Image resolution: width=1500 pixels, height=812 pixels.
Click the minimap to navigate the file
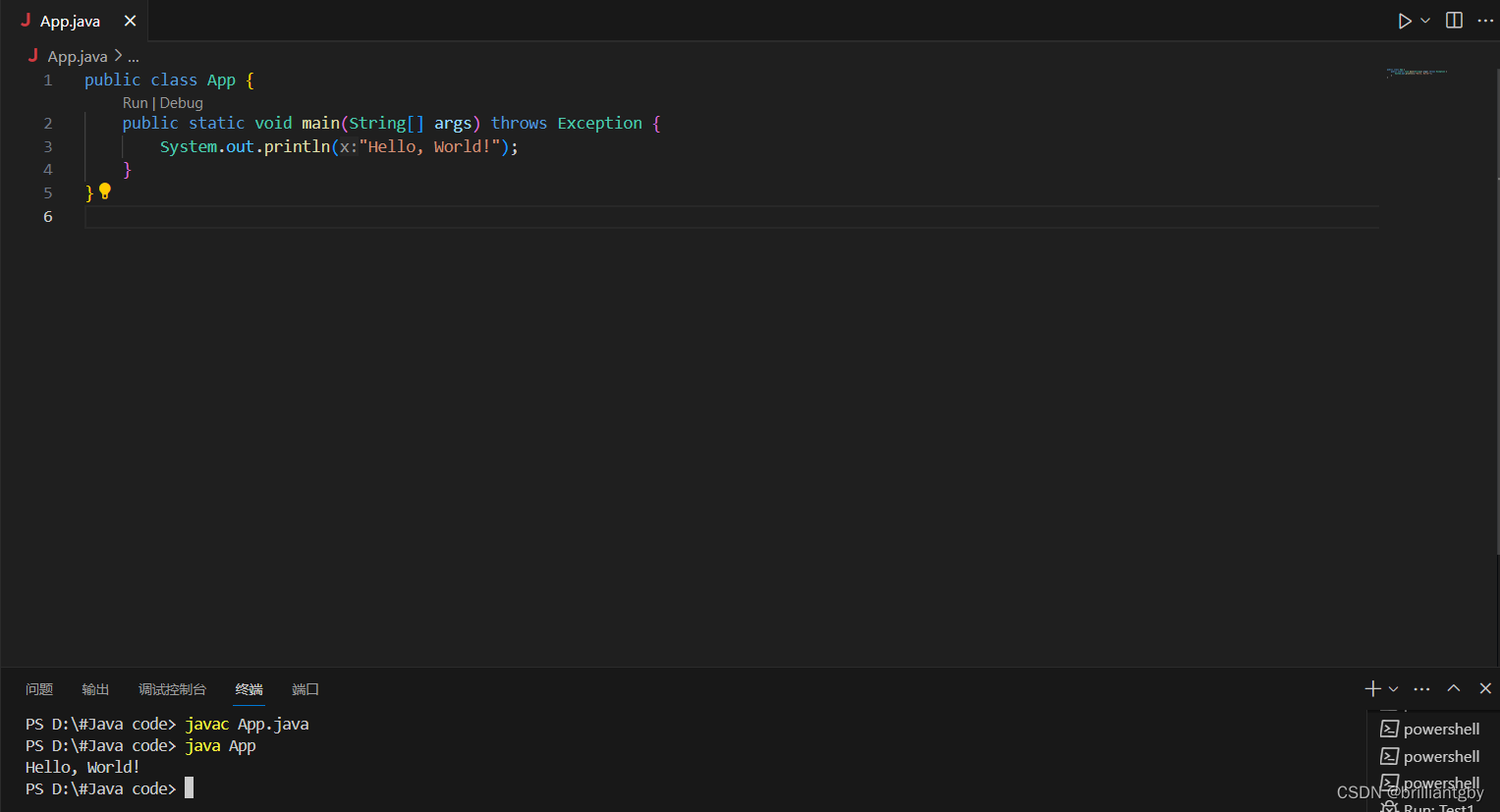coord(1417,74)
